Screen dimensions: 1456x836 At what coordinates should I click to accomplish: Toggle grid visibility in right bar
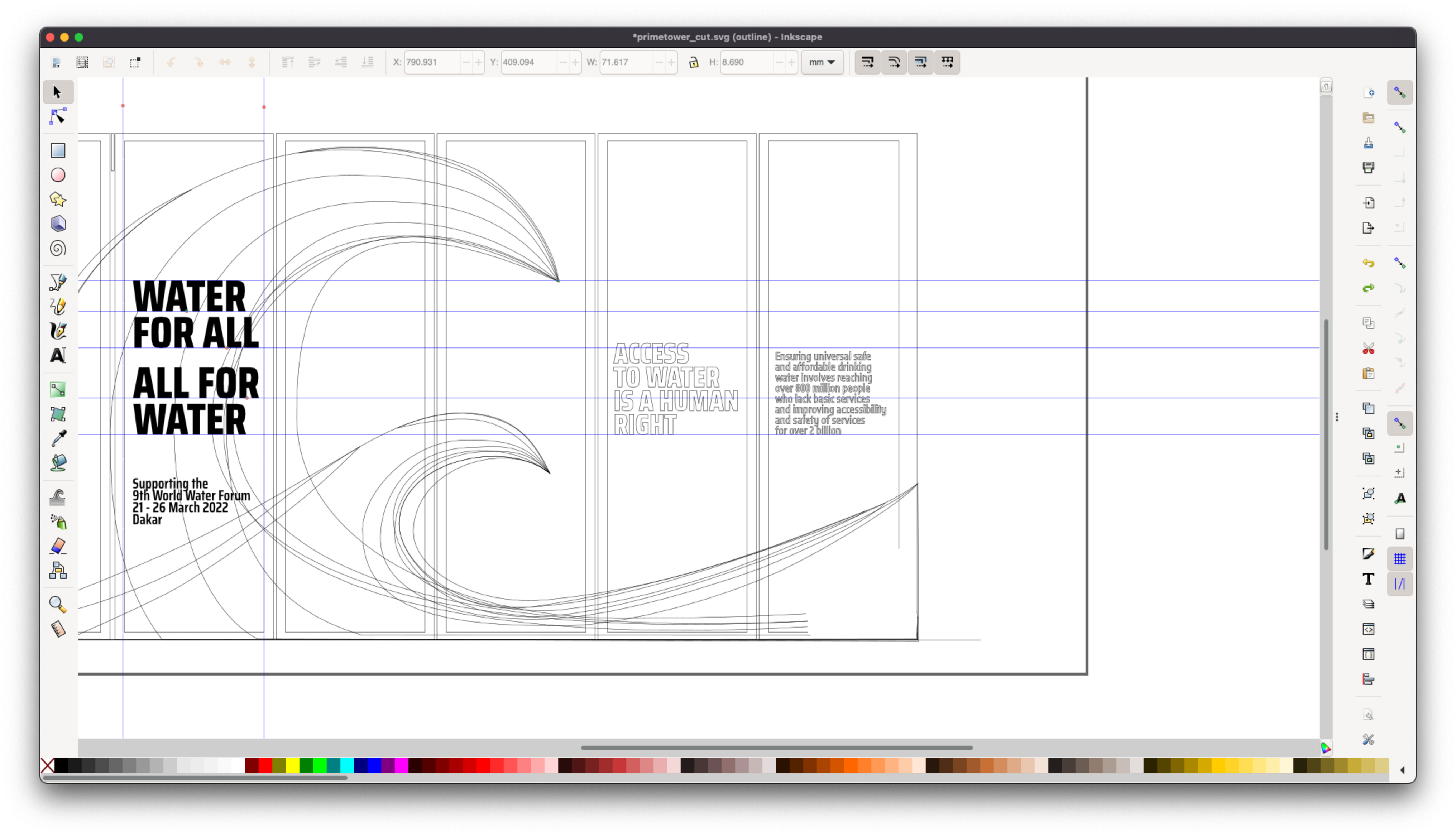pos(1400,558)
